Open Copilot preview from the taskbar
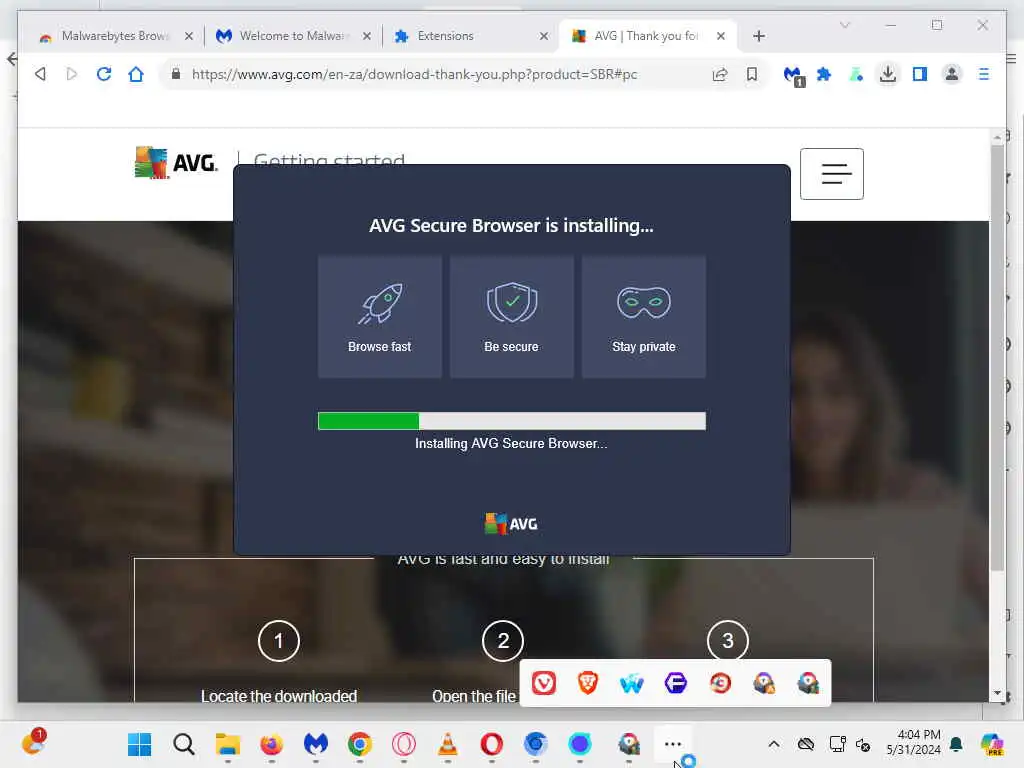Viewport: 1024px width, 768px height. (992, 744)
